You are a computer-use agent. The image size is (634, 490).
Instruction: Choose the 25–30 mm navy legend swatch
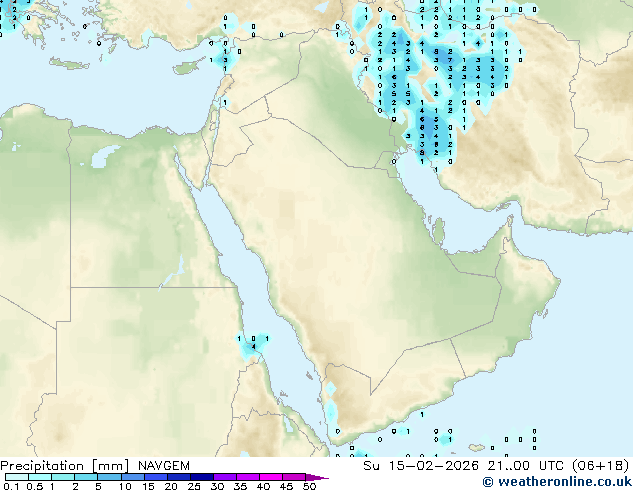tap(201, 477)
